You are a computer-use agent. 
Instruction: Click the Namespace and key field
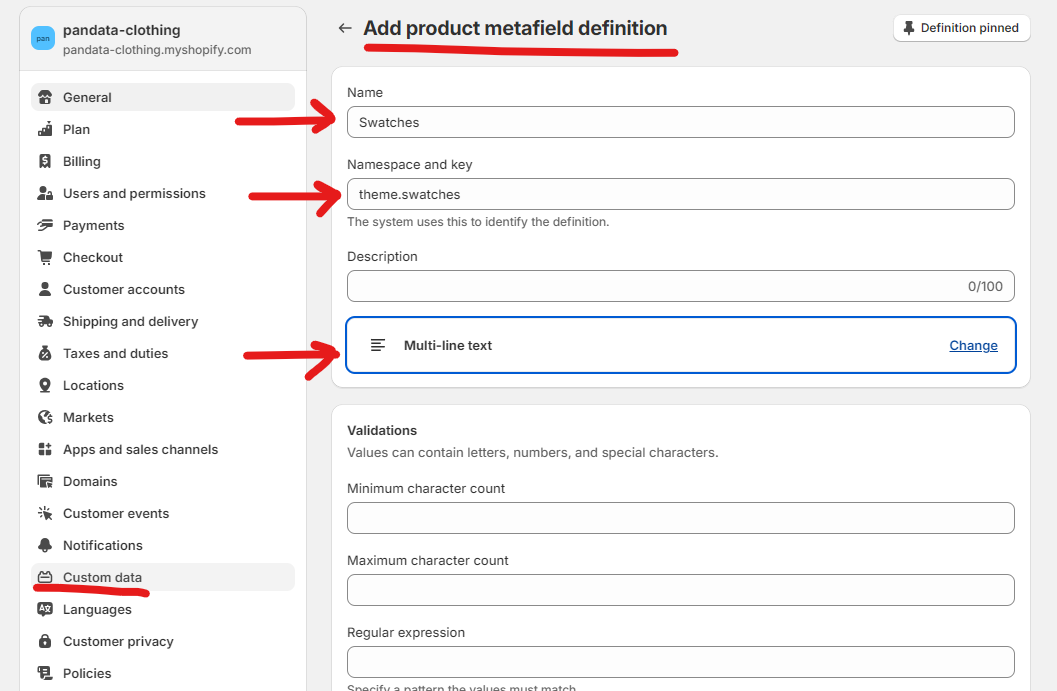(x=680, y=194)
